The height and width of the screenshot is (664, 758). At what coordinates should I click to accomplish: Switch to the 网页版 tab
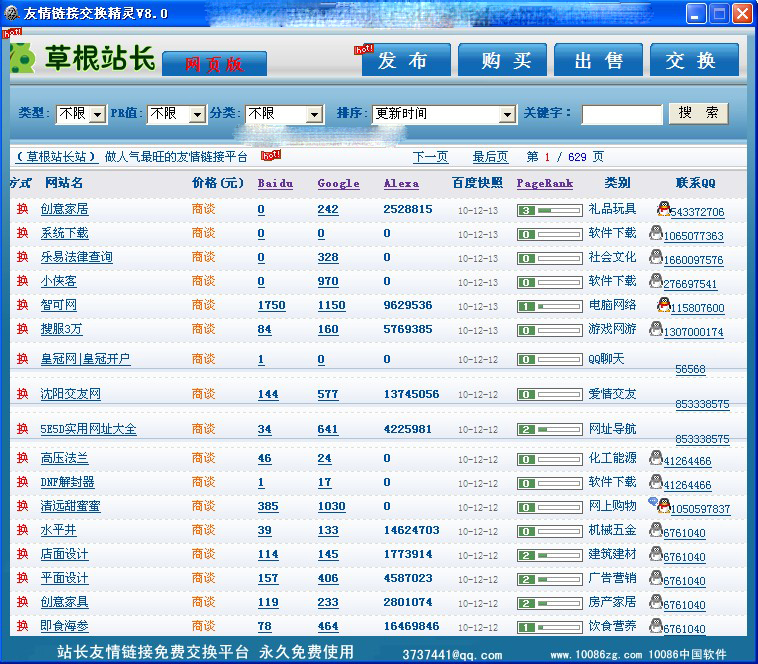214,64
